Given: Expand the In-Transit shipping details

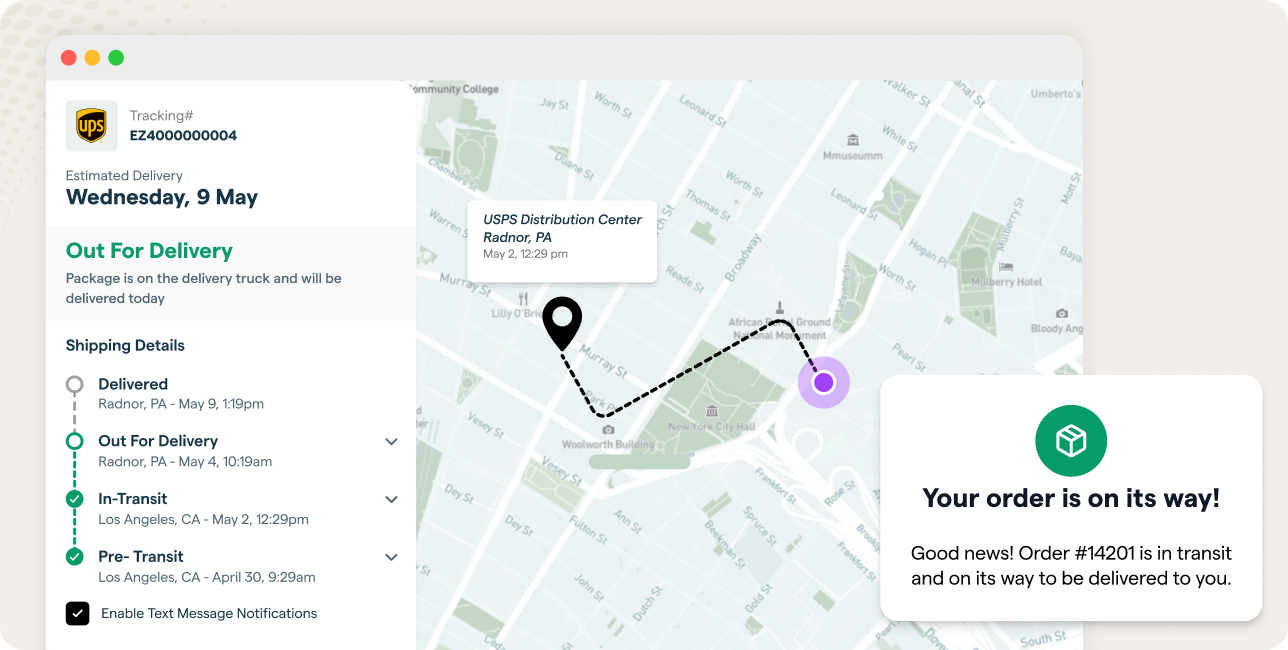Looking at the screenshot, I should click(x=391, y=499).
